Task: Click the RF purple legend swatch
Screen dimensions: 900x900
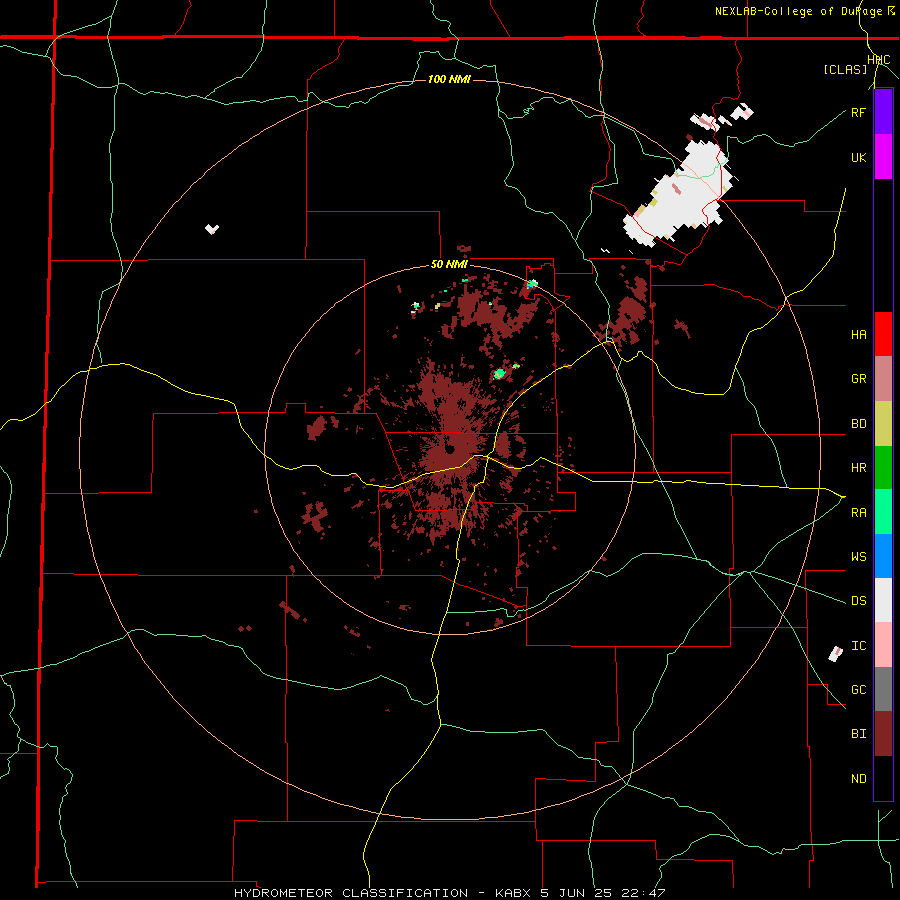Action: 883,112
